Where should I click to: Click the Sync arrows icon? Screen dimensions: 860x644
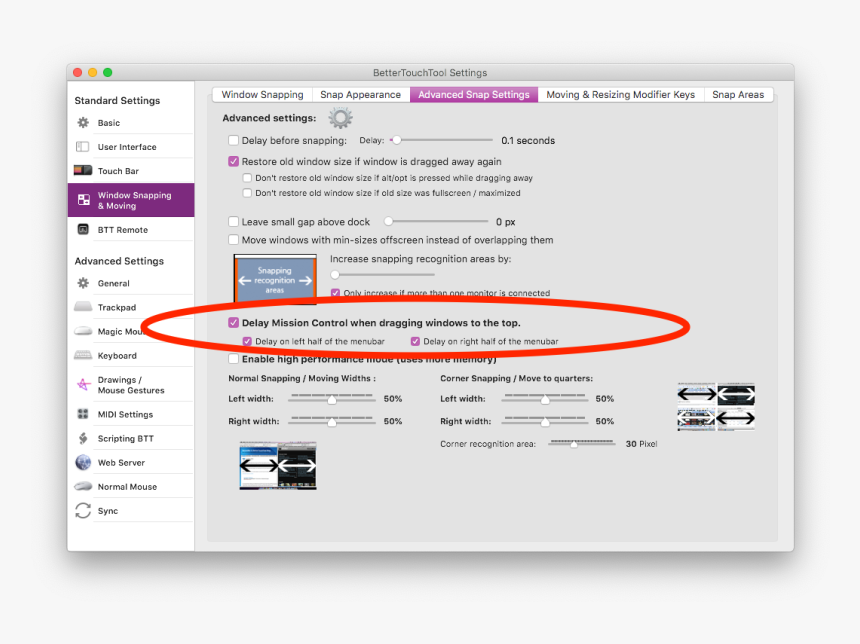(83, 511)
